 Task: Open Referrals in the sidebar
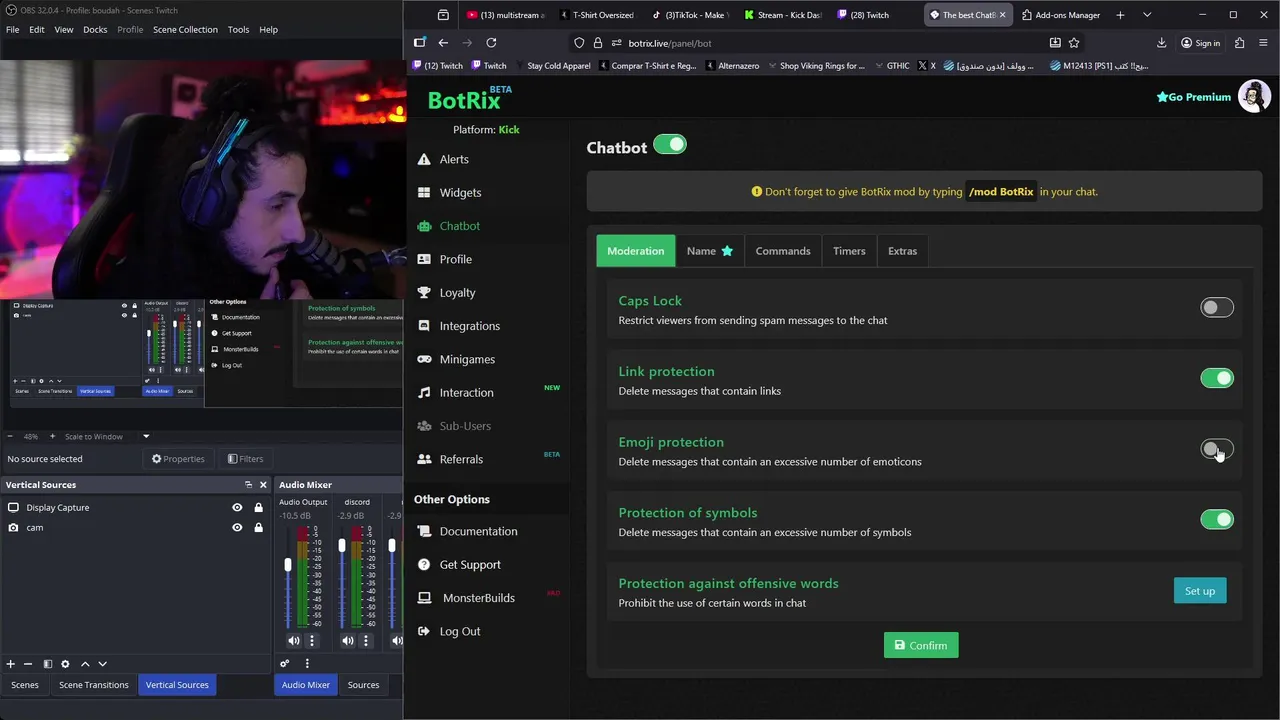pos(461,459)
